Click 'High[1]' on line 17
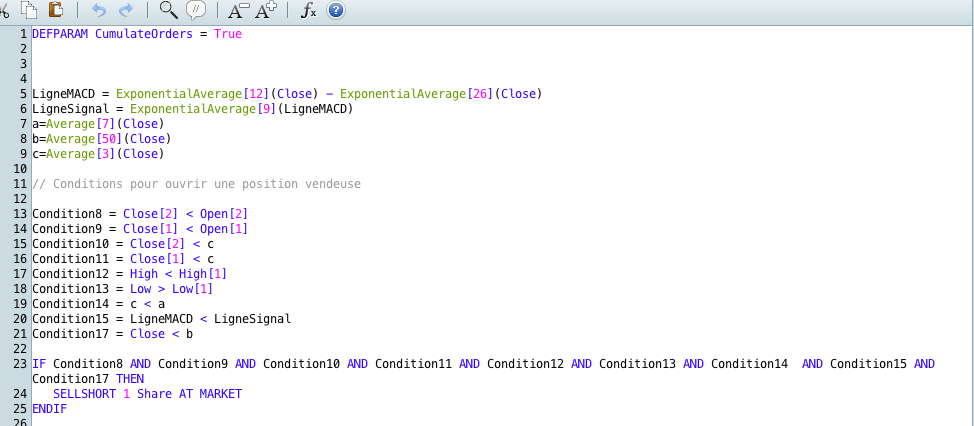This screenshot has width=974, height=426. click(x=203, y=274)
